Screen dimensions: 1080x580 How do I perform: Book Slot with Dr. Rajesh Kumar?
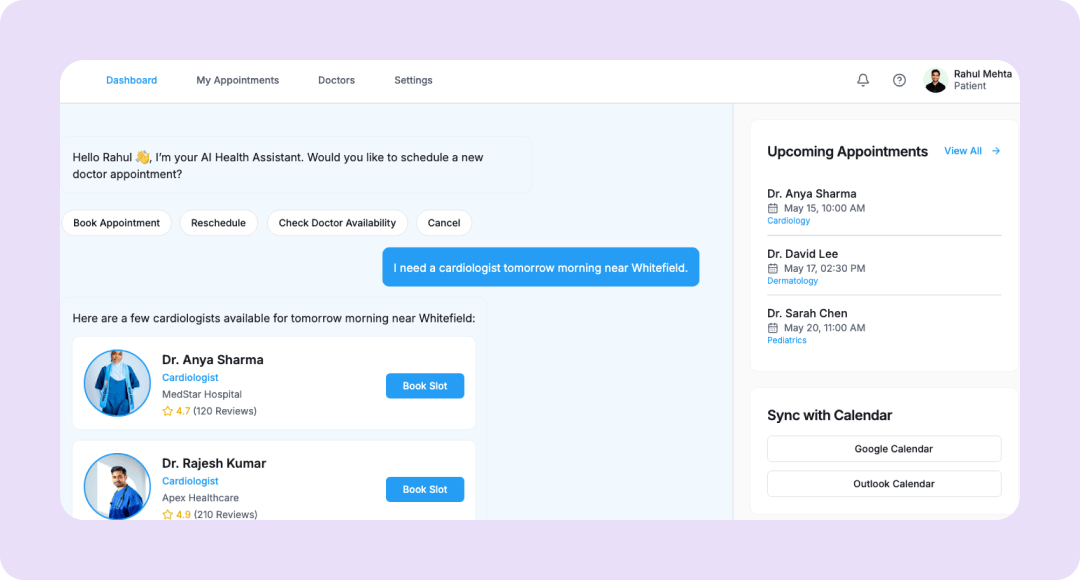425,490
